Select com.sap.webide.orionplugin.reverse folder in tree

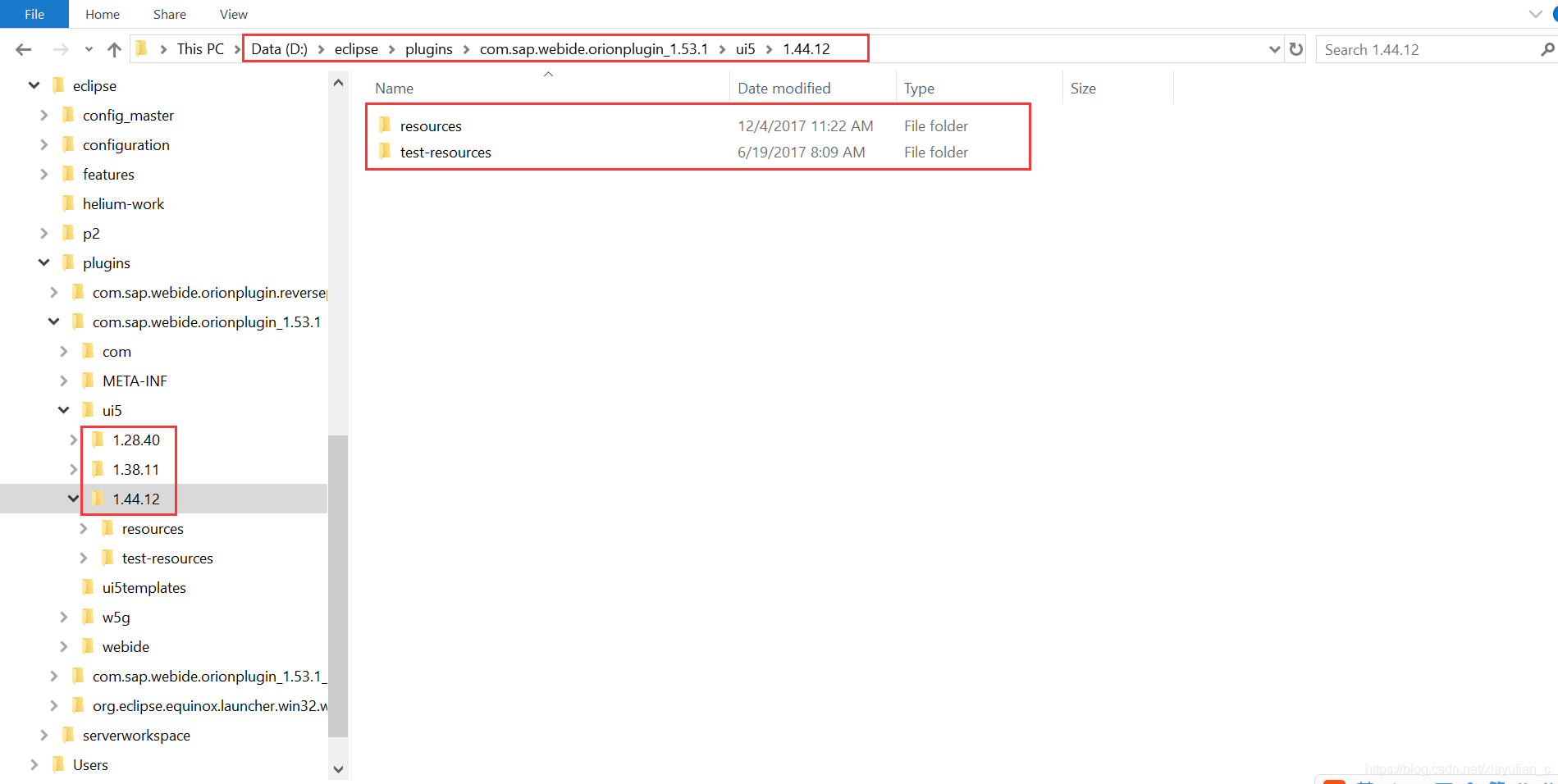tap(209, 292)
